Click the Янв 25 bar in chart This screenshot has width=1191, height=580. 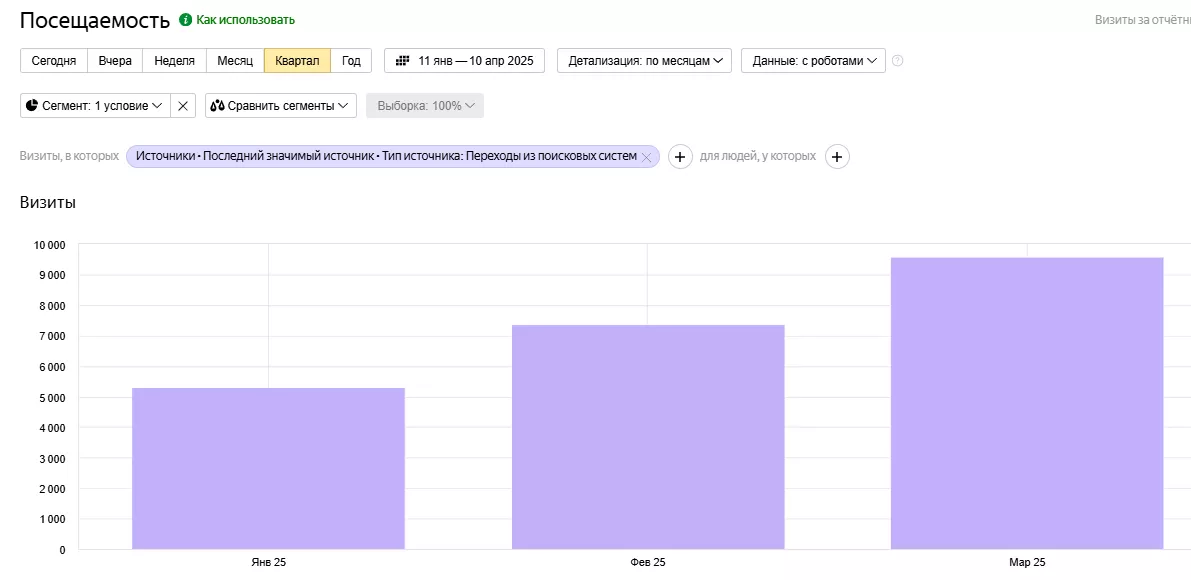pyautogui.click(x=268, y=468)
